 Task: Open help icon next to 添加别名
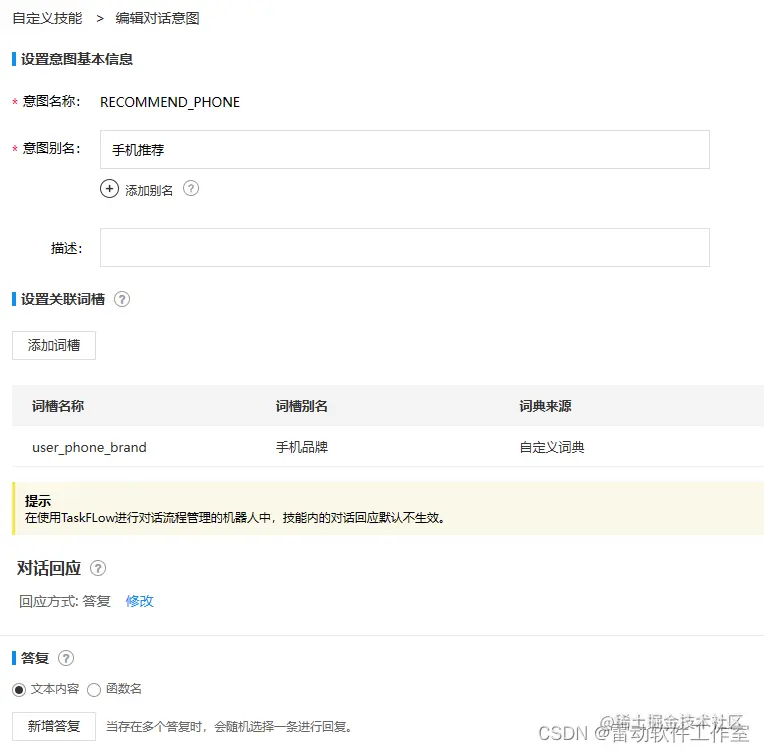tap(191, 188)
